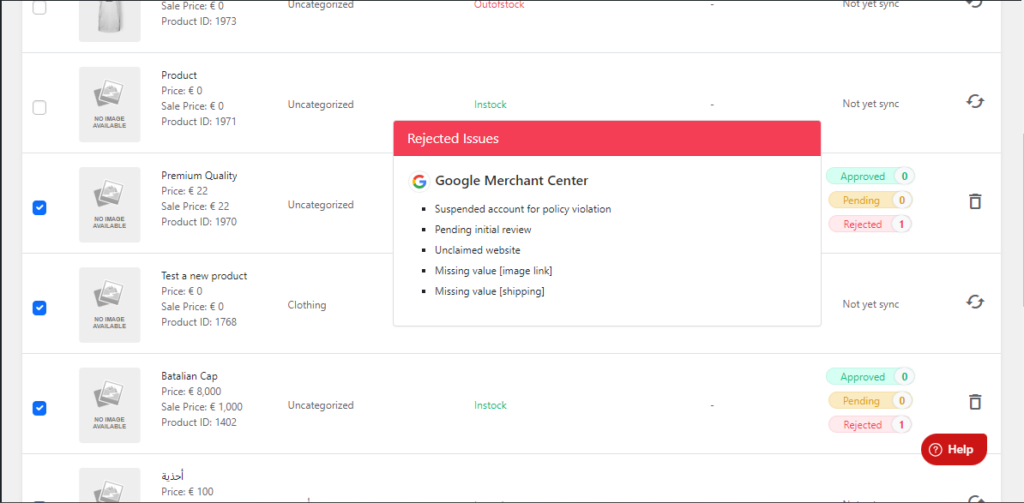
Task: Uncheck the Test a new product checkbox
Action: click(x=40, y=308)
